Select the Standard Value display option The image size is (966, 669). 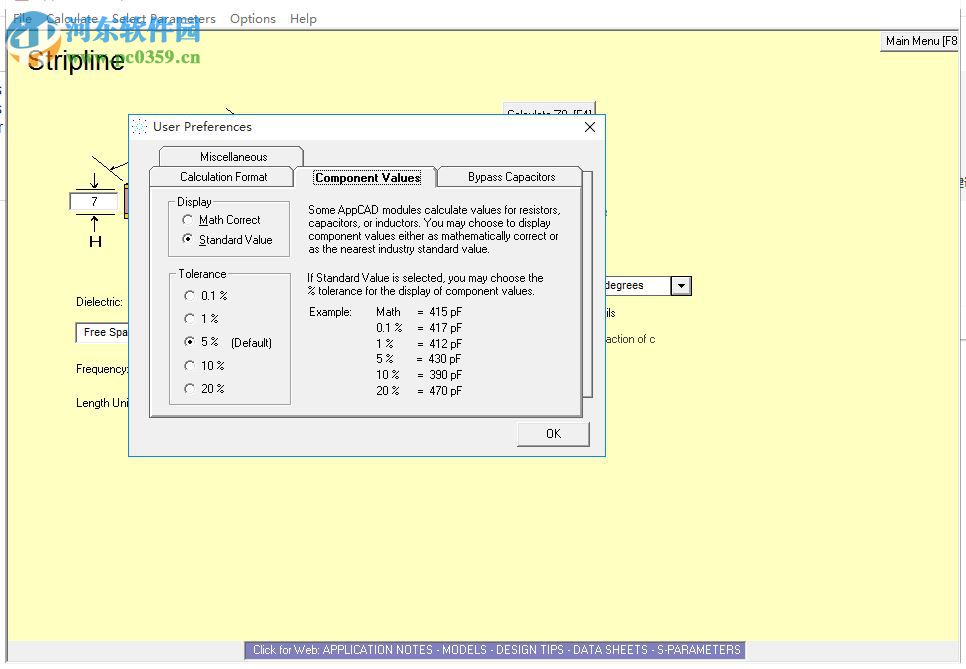(189, 240)
